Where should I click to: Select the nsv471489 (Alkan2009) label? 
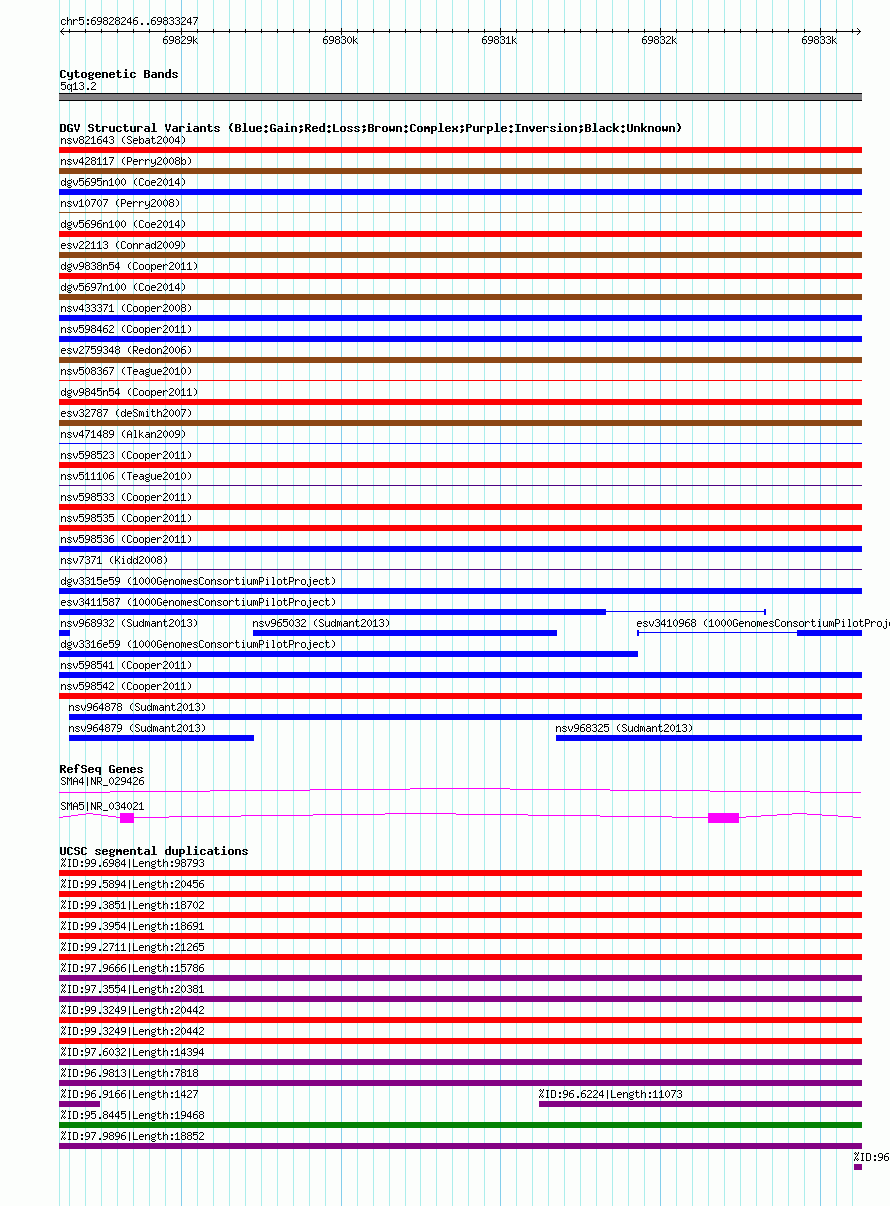(x=123, y=434)
